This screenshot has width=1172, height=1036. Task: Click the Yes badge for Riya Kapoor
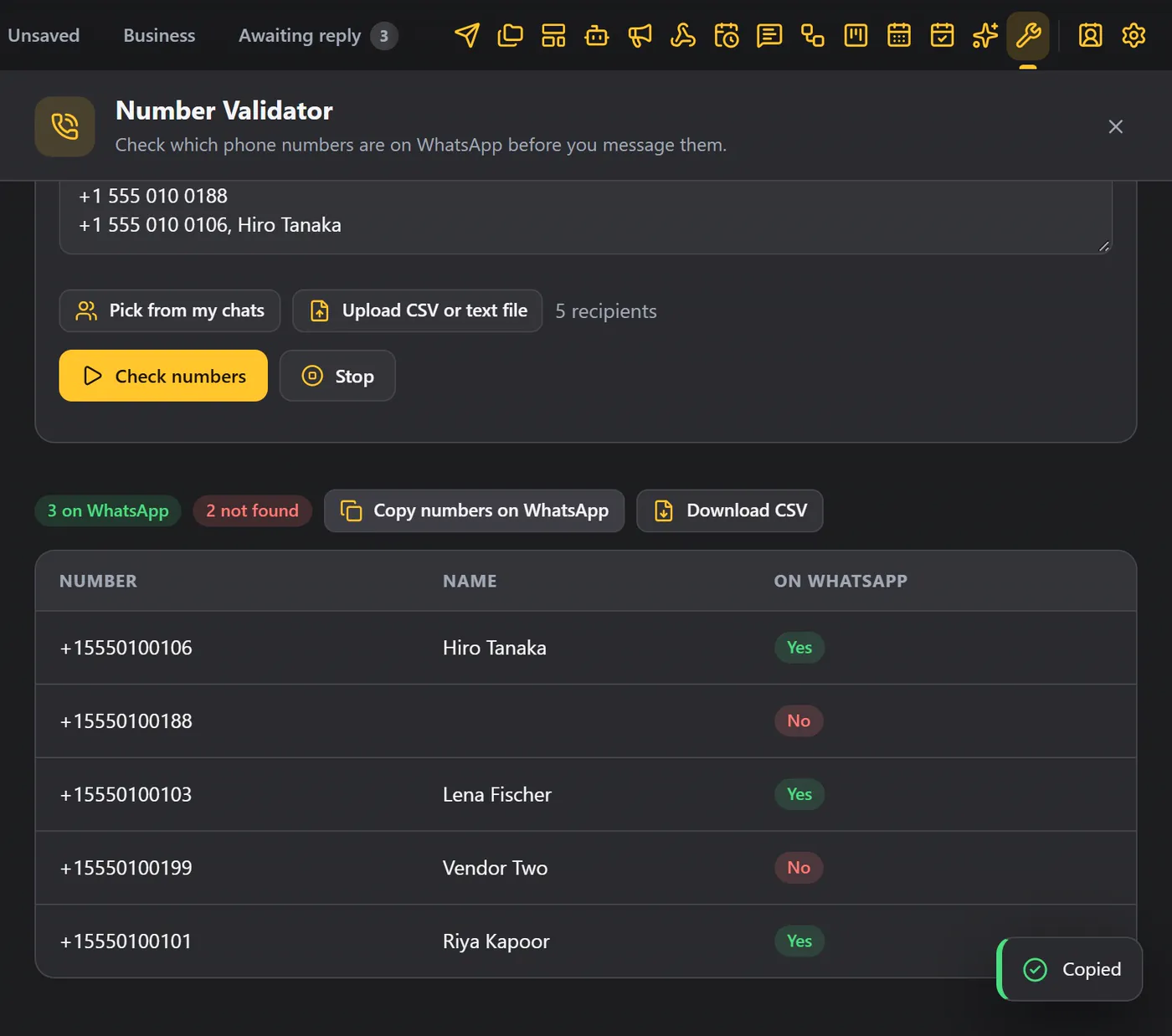tap(799, 941)
